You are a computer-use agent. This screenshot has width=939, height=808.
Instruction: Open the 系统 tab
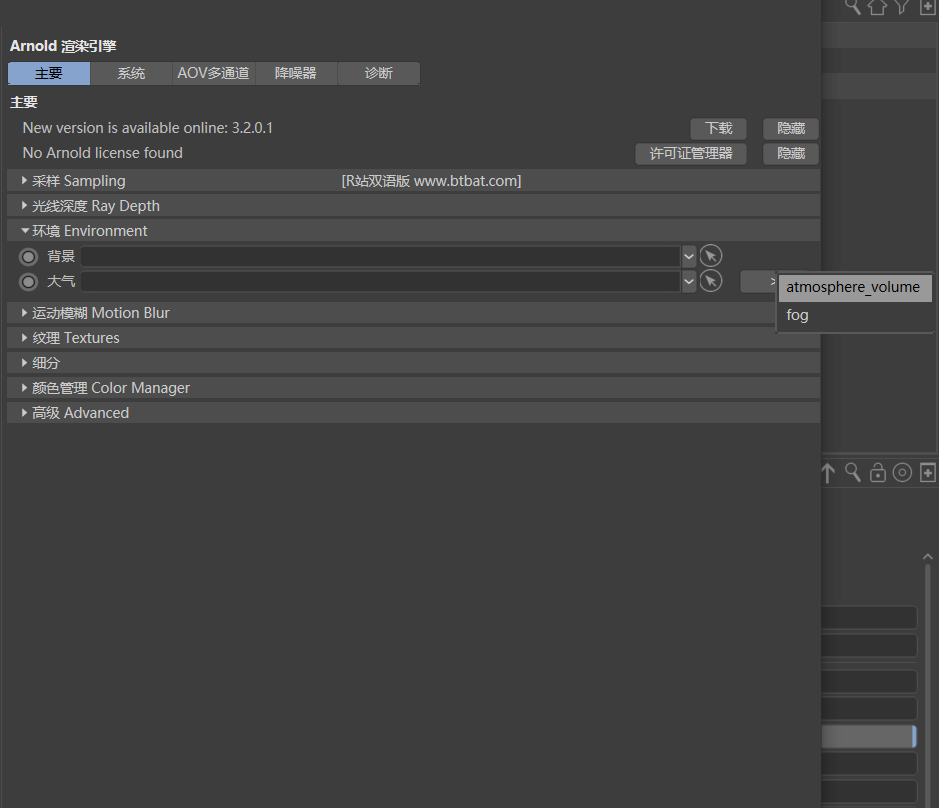(x=131, y=73)
